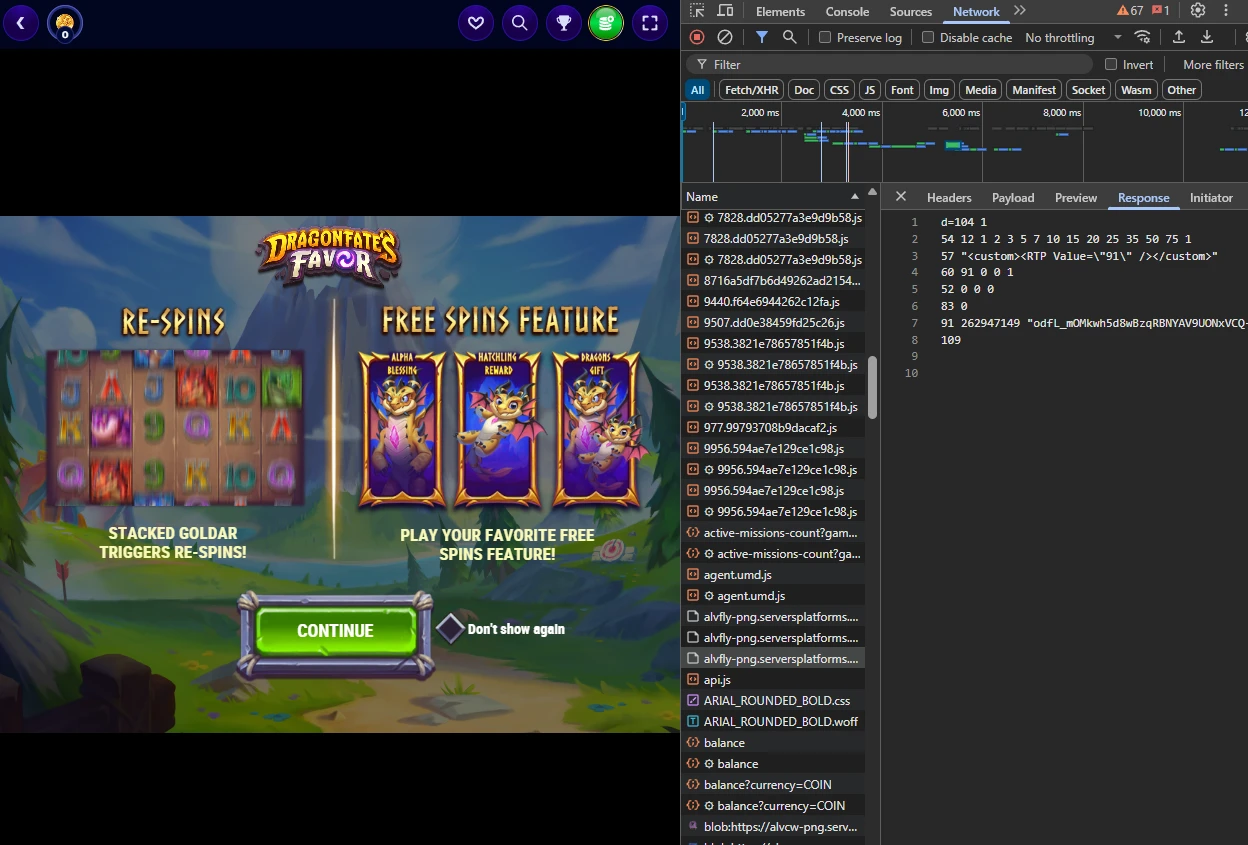
Task: Sort by the Name column header arrow
Action: coord(855,197)
